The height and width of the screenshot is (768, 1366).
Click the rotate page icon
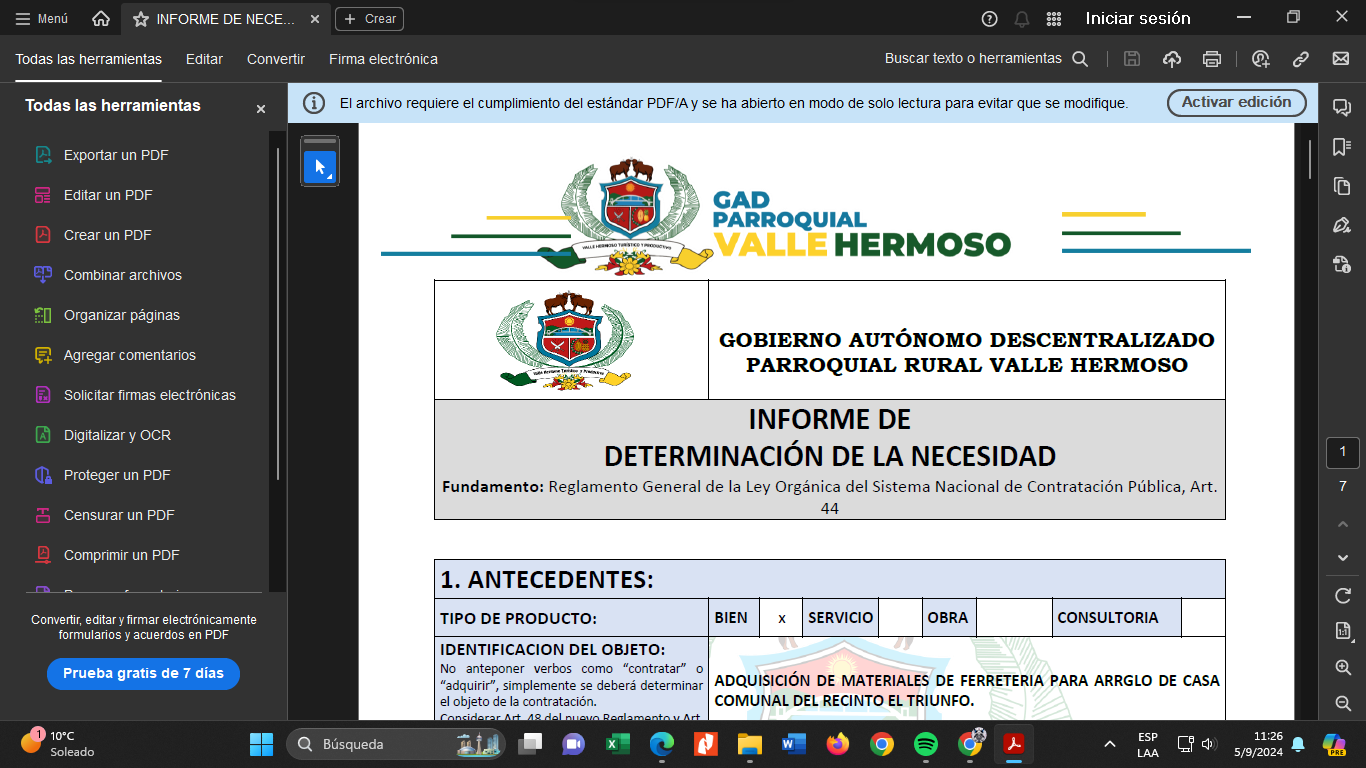pyautogui.click(x=1342, y=596)
